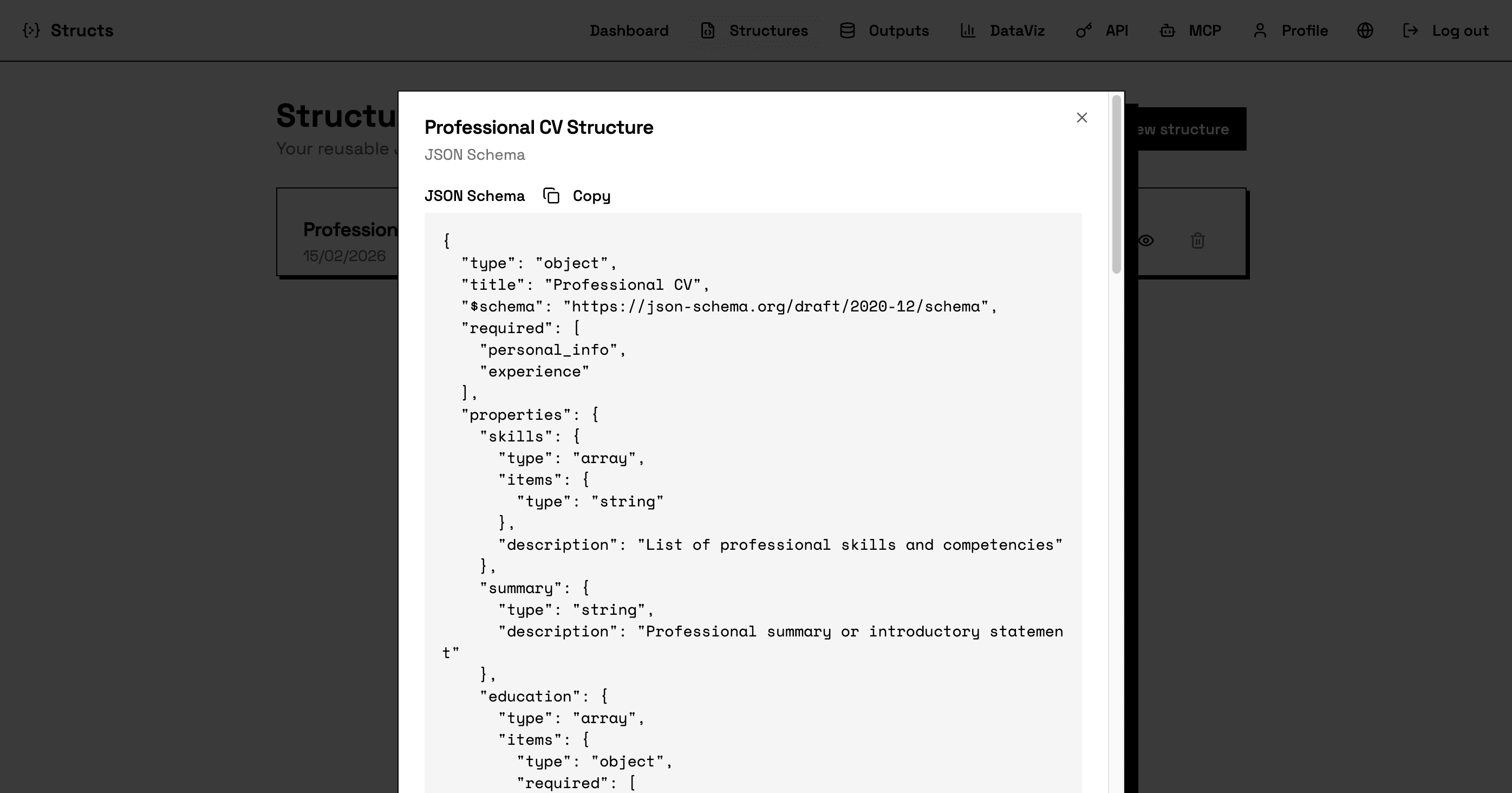1512x793 pixels.
Task: Click the Structs logo icon
Action: (30, 30)
